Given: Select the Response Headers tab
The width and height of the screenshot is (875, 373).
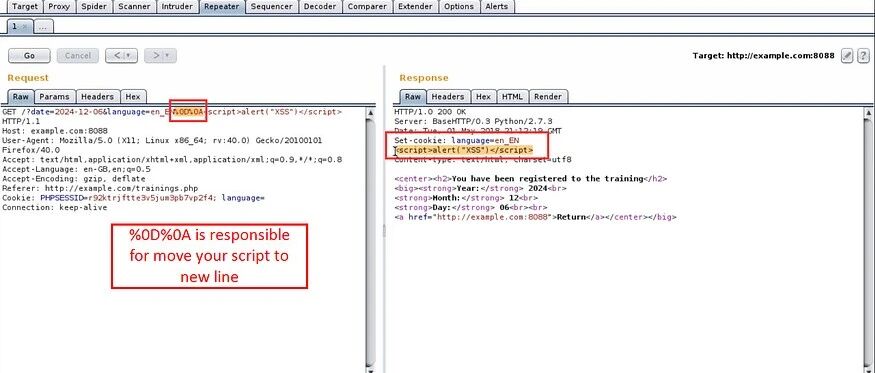Looking at the screenshot, I should click(x=448, y=97).
